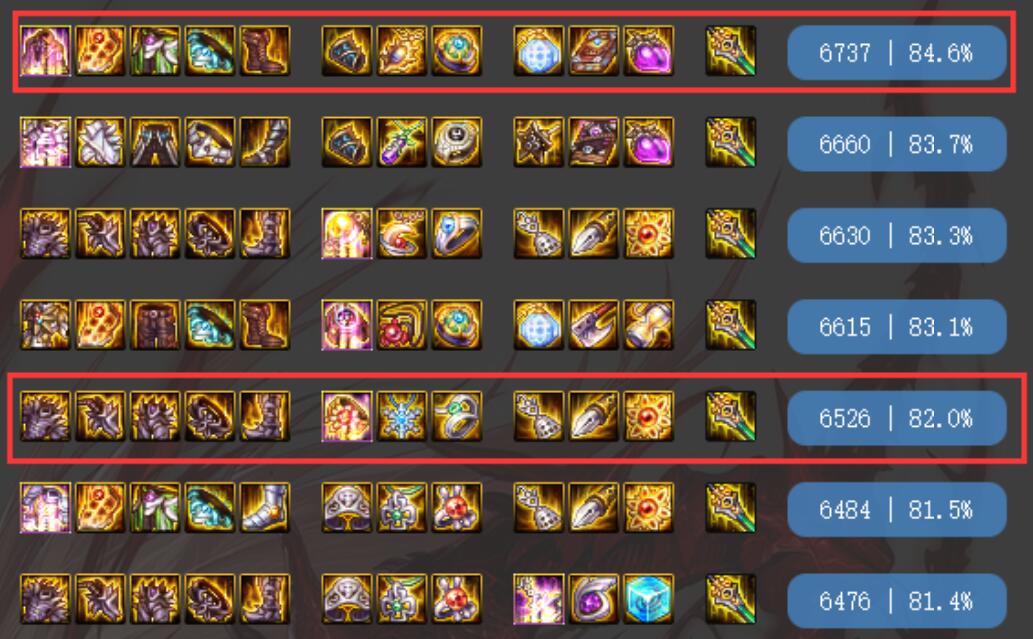Click the 6484 | 81.5% result button
1033x639 pixels.
pyautogui.click(x=897, y=509)
